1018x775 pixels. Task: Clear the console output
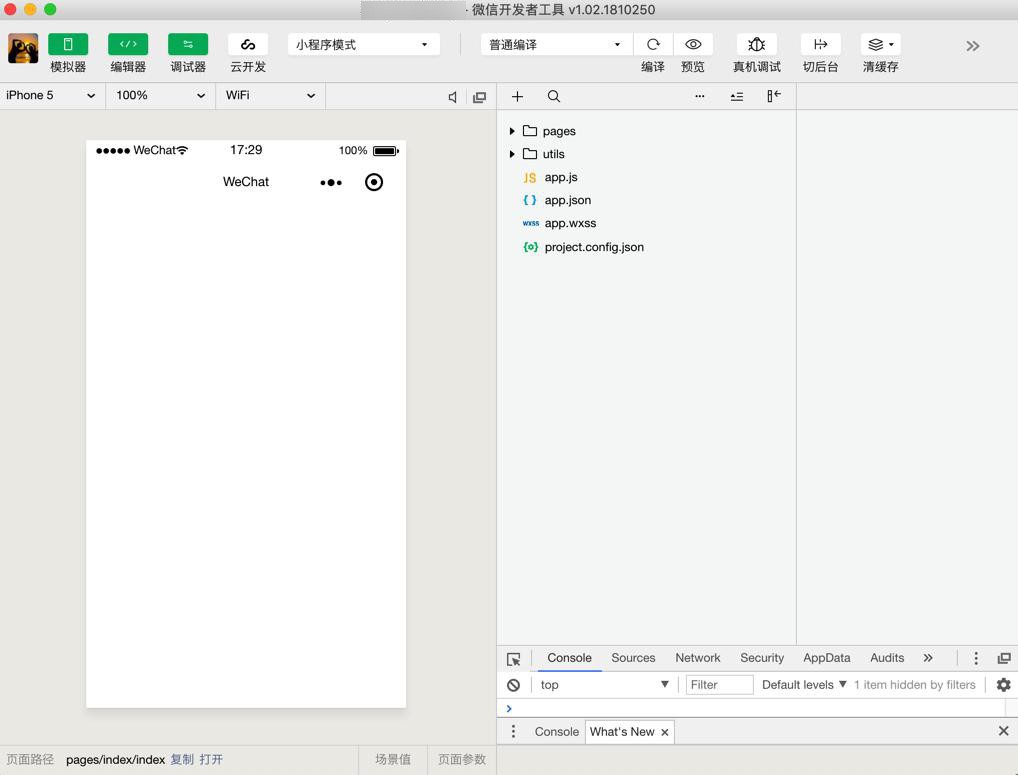tap(514, 685)
